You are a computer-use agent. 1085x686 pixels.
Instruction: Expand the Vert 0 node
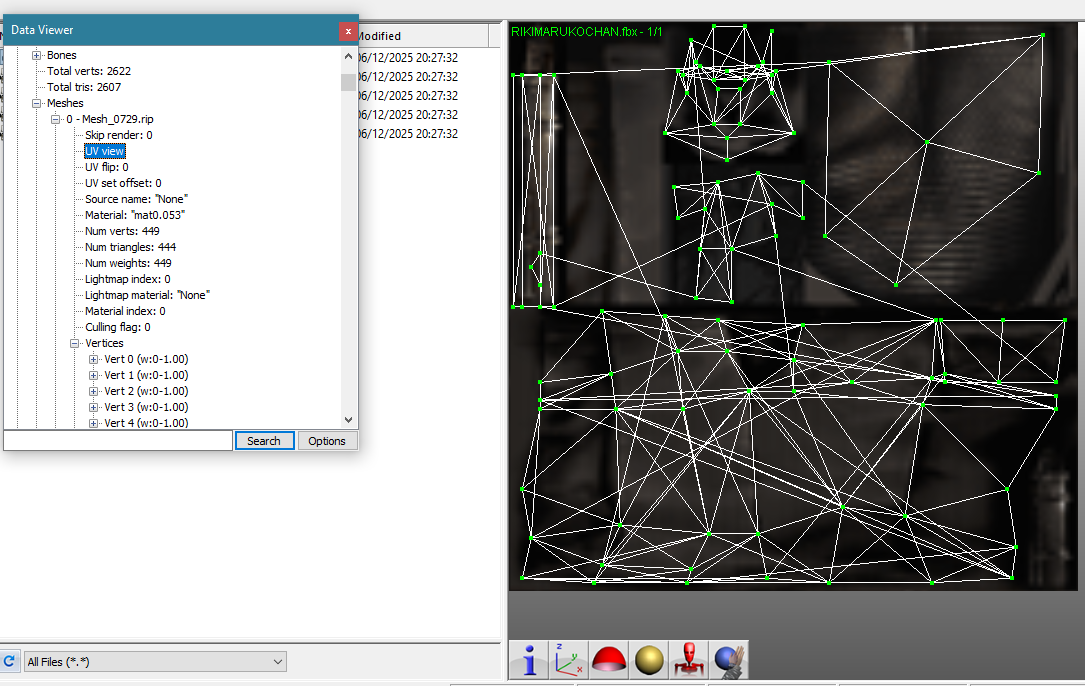point(94,359)
